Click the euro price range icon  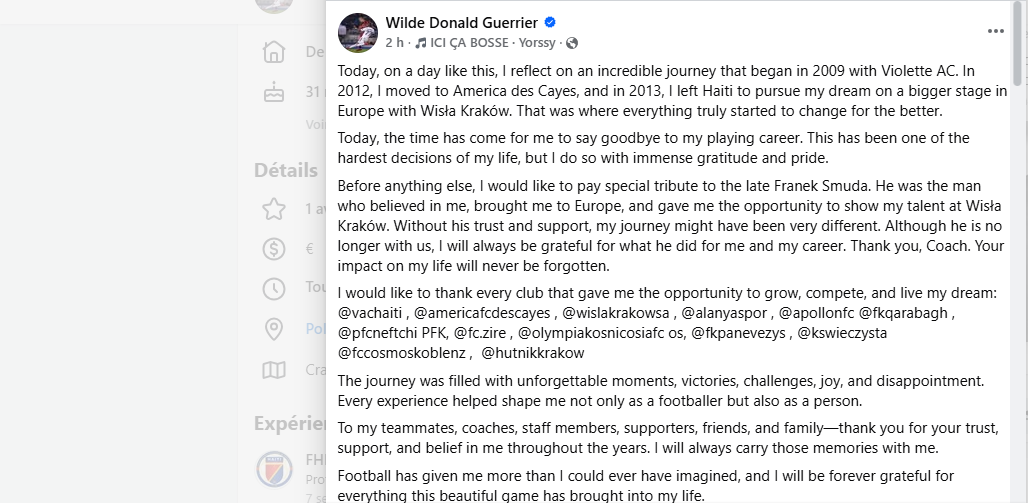coord(274,249)
